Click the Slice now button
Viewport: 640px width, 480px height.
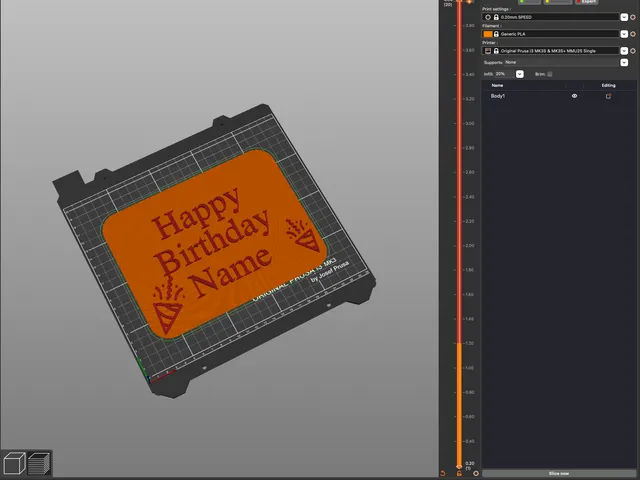559,473
